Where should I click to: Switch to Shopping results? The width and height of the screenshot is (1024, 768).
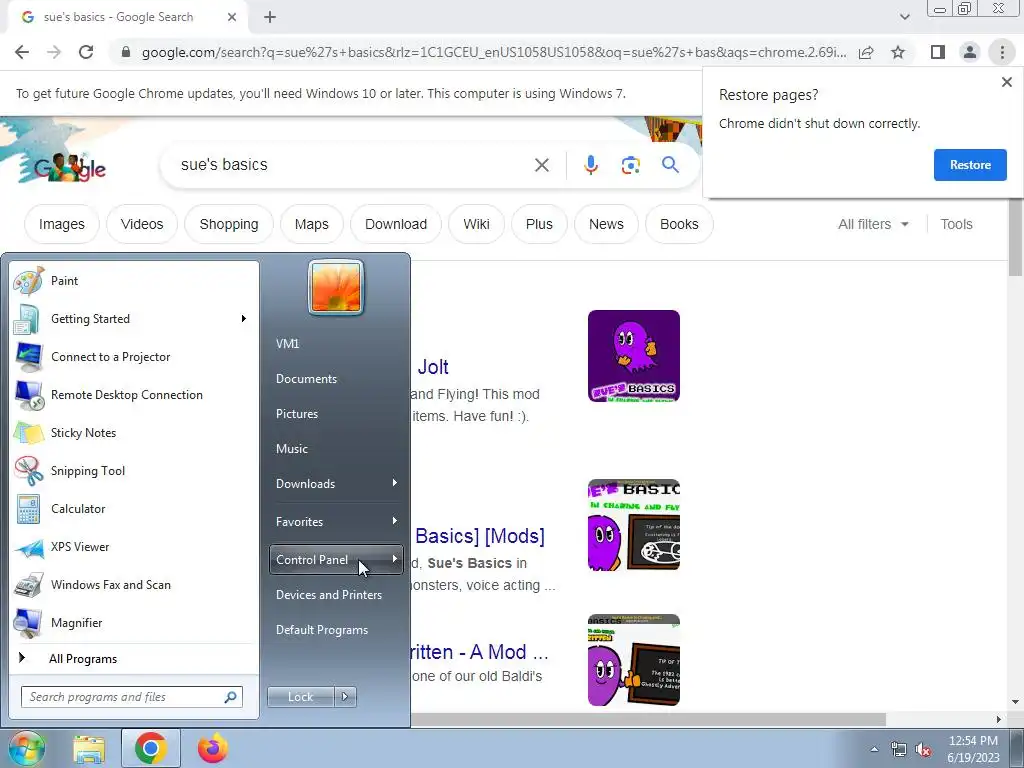(x=229, y=224)
